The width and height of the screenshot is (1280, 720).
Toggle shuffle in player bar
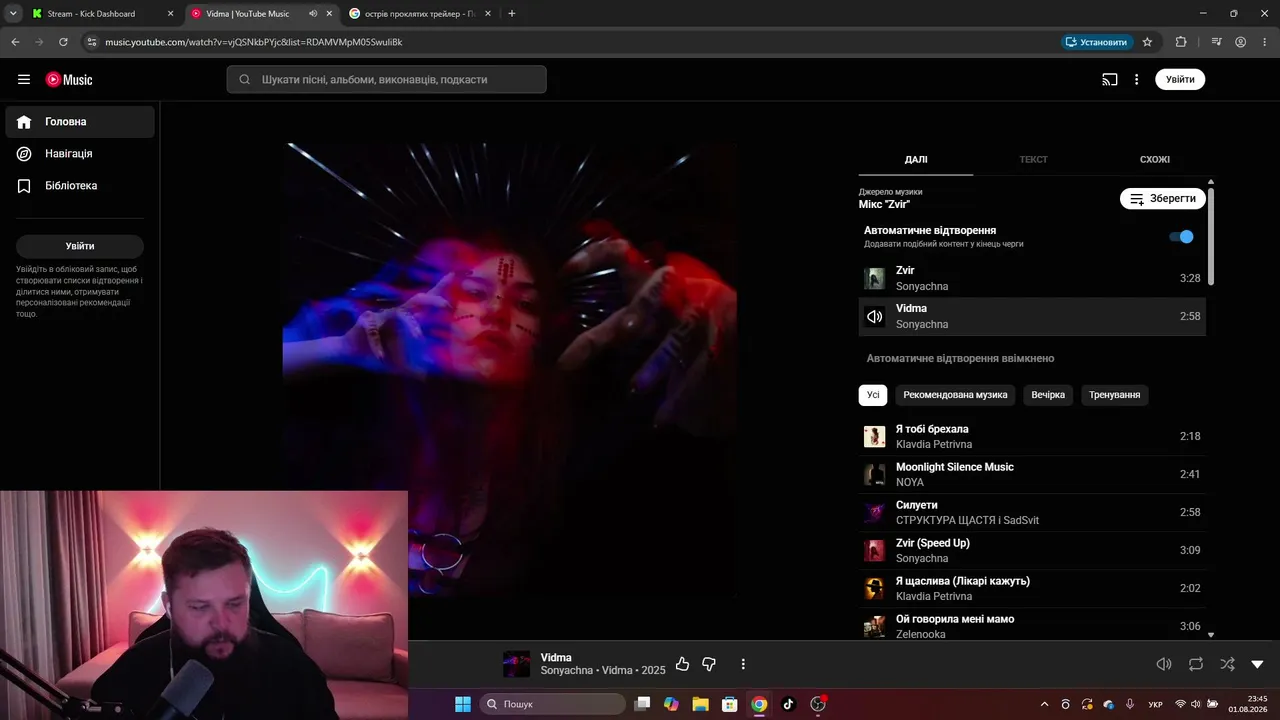pyautogui.click(x=1228, y=664)
